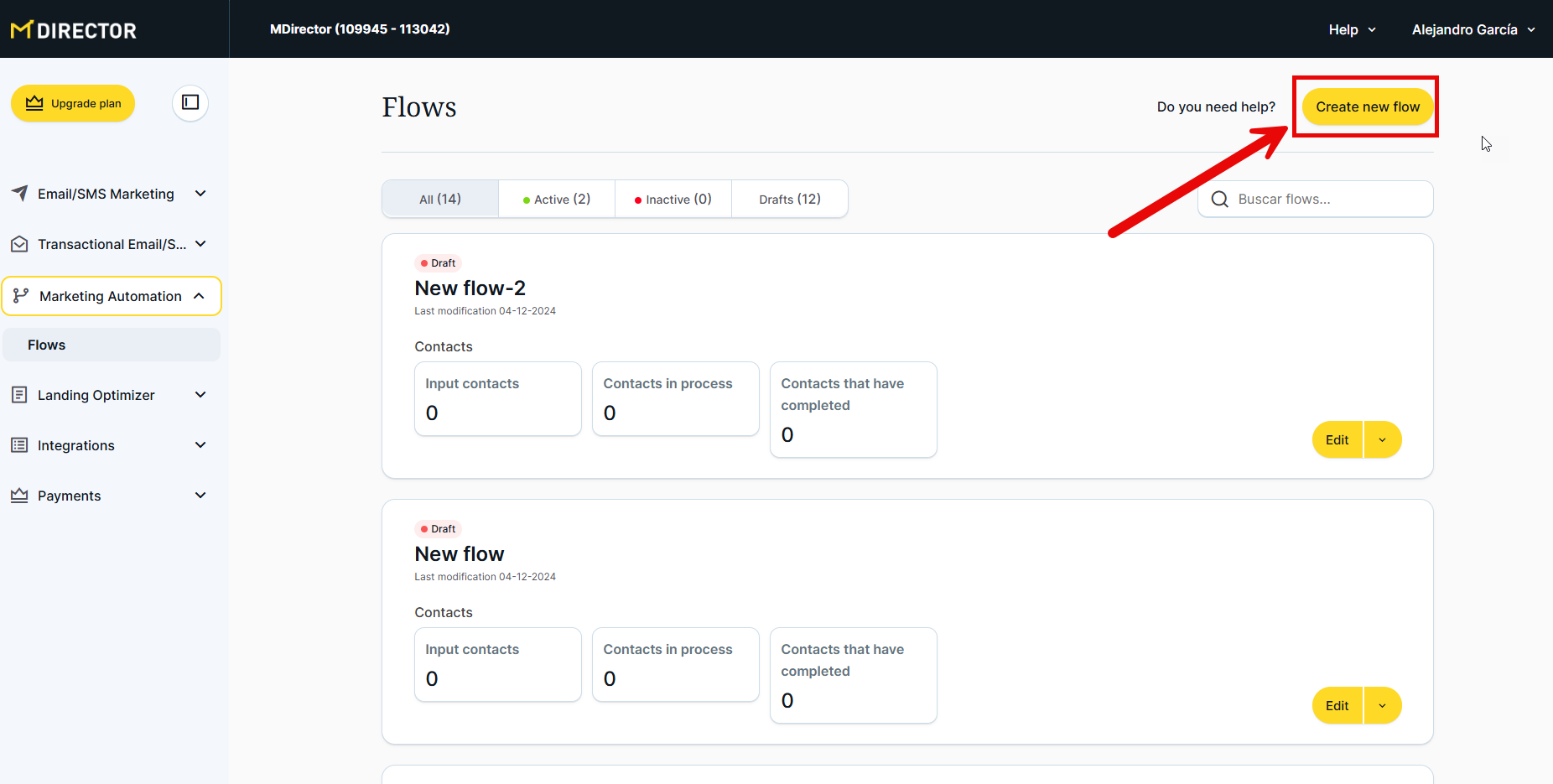Image resolution: width=1553 pixels, height=784 pixels.
Task: Click the Landing Optimizer page icon
Action: click(x=19, y=395)
